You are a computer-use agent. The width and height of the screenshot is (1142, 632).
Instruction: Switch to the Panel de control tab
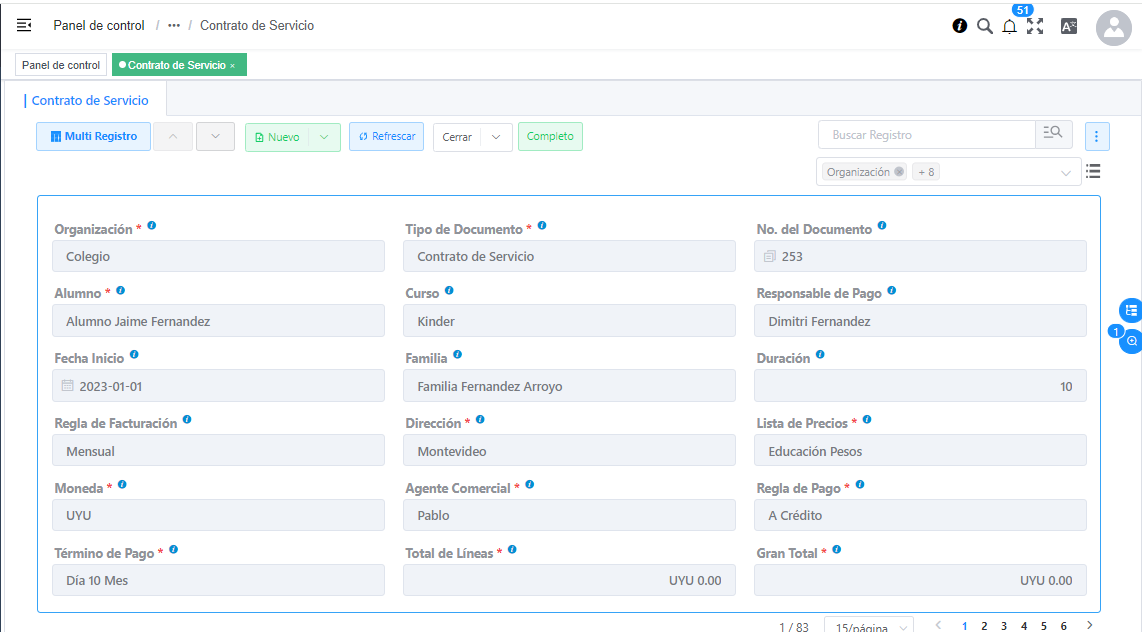point(61,65)
